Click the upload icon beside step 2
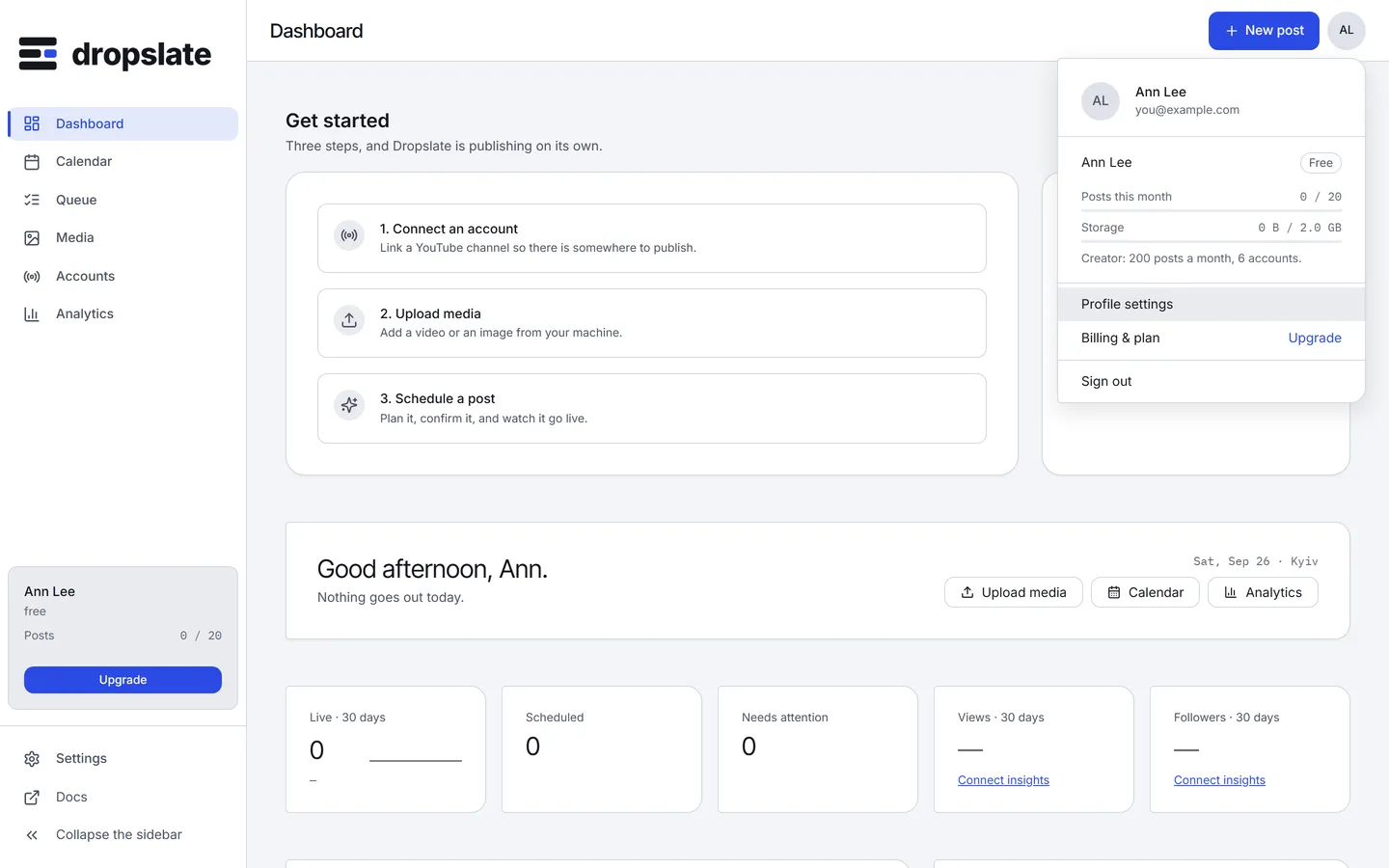The image size is (1389, 868). point(349,320)
